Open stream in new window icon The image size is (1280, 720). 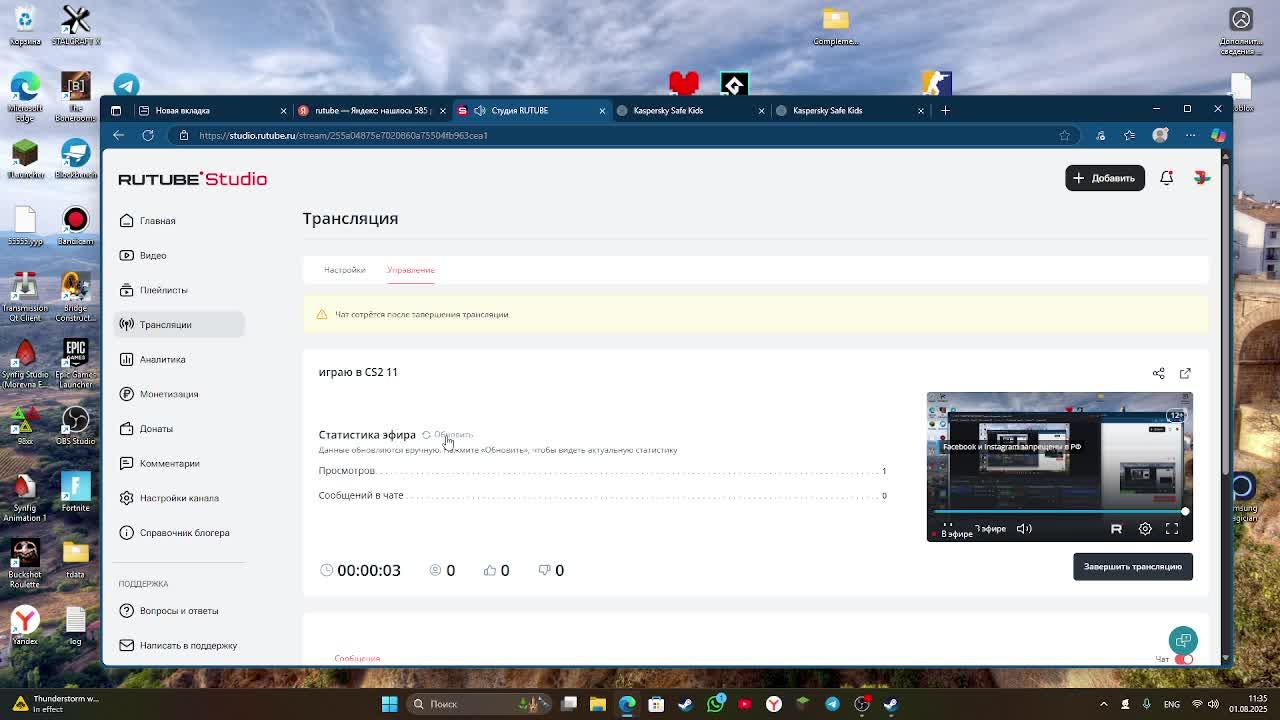click(x=1185, y=373)
